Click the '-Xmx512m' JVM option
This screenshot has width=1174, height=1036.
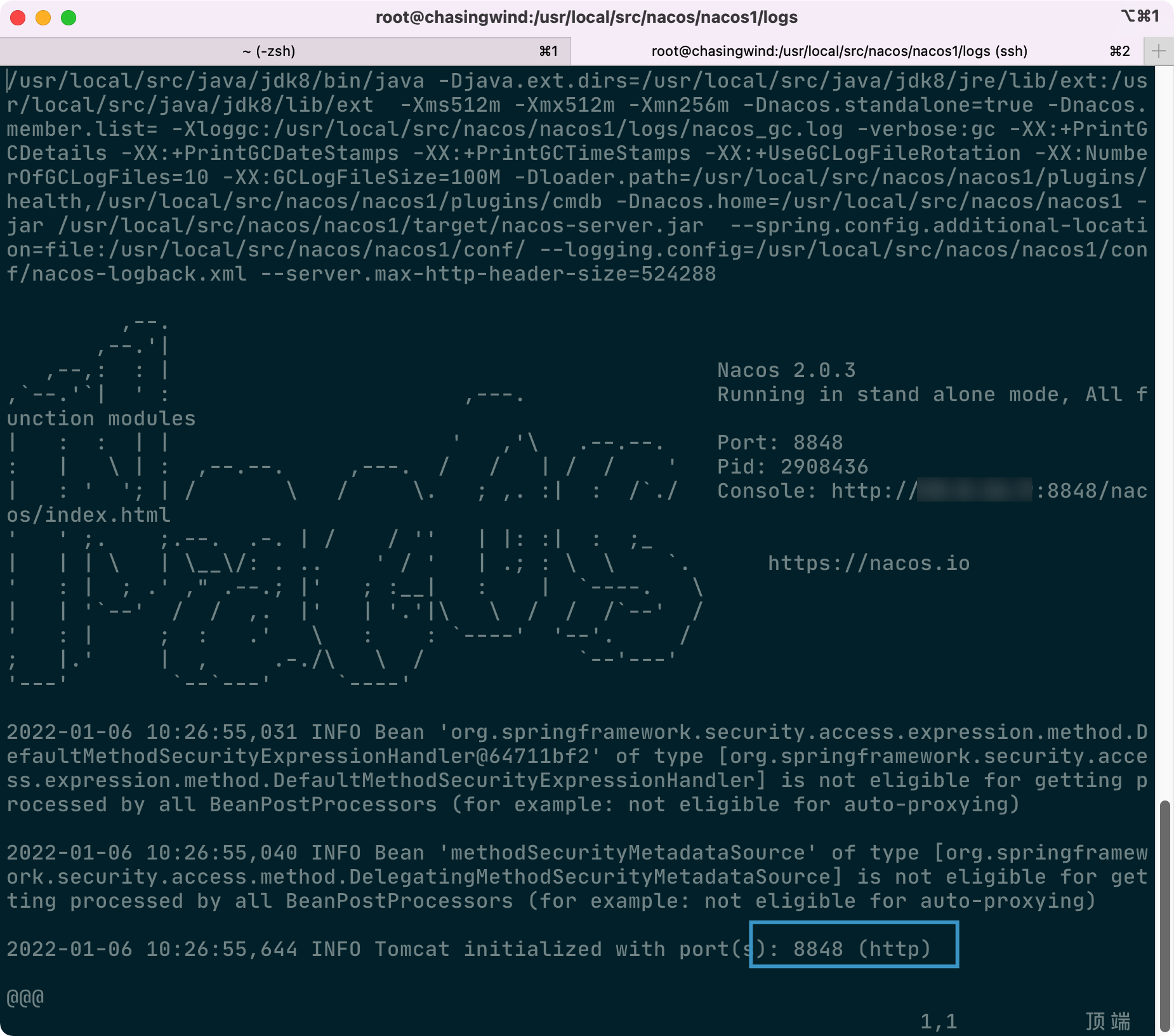click(564, 105)
